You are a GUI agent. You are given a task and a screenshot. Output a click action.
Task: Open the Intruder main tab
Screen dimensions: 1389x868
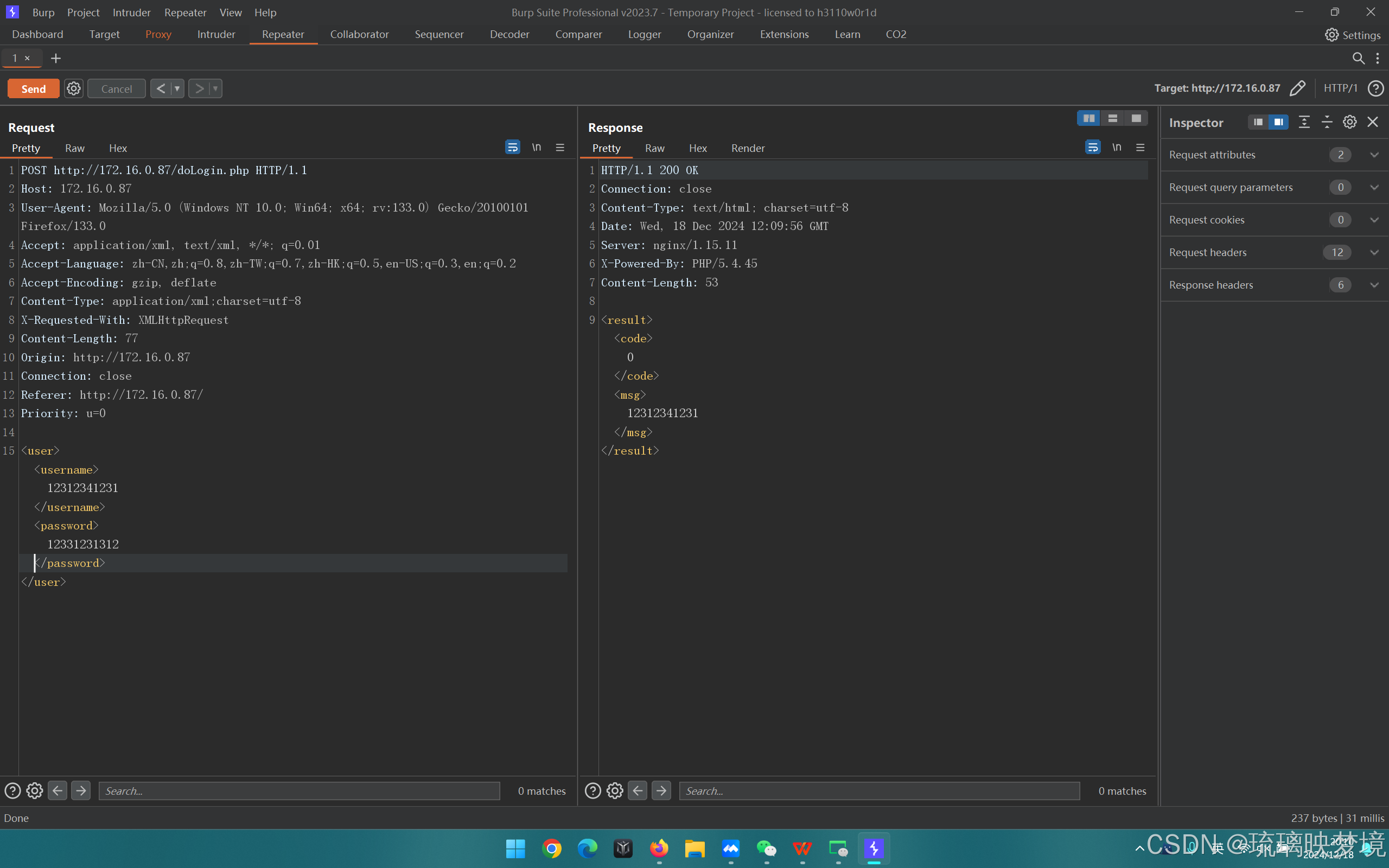(x=216, y=34)
